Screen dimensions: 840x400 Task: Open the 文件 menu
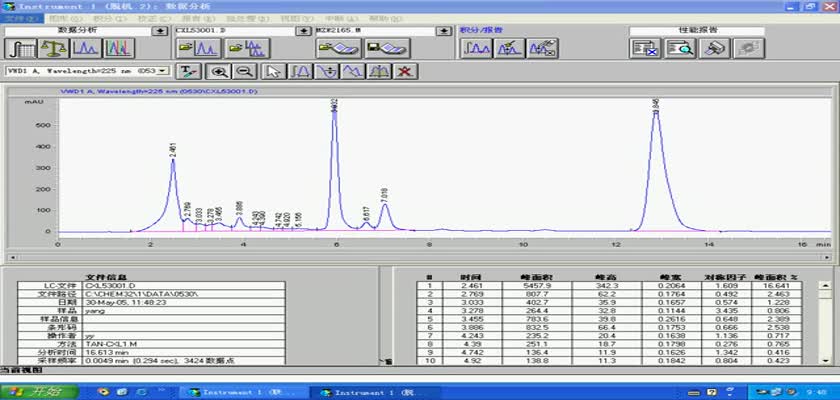[x=21, y=18]
